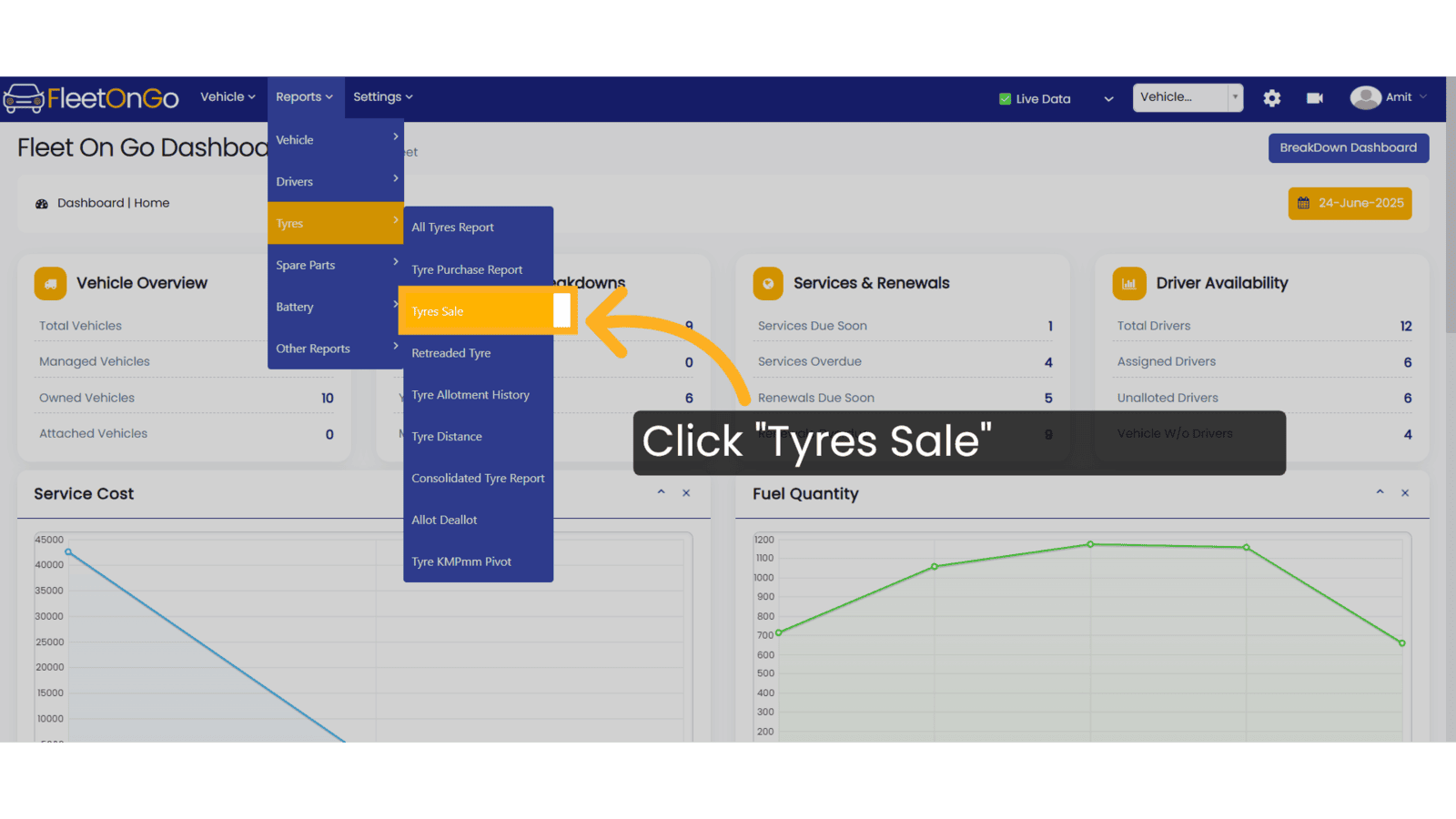This screenshot has width=1456, height=819.
Task: Open Tyre Distance report
Action: click(x=478, y=437)
